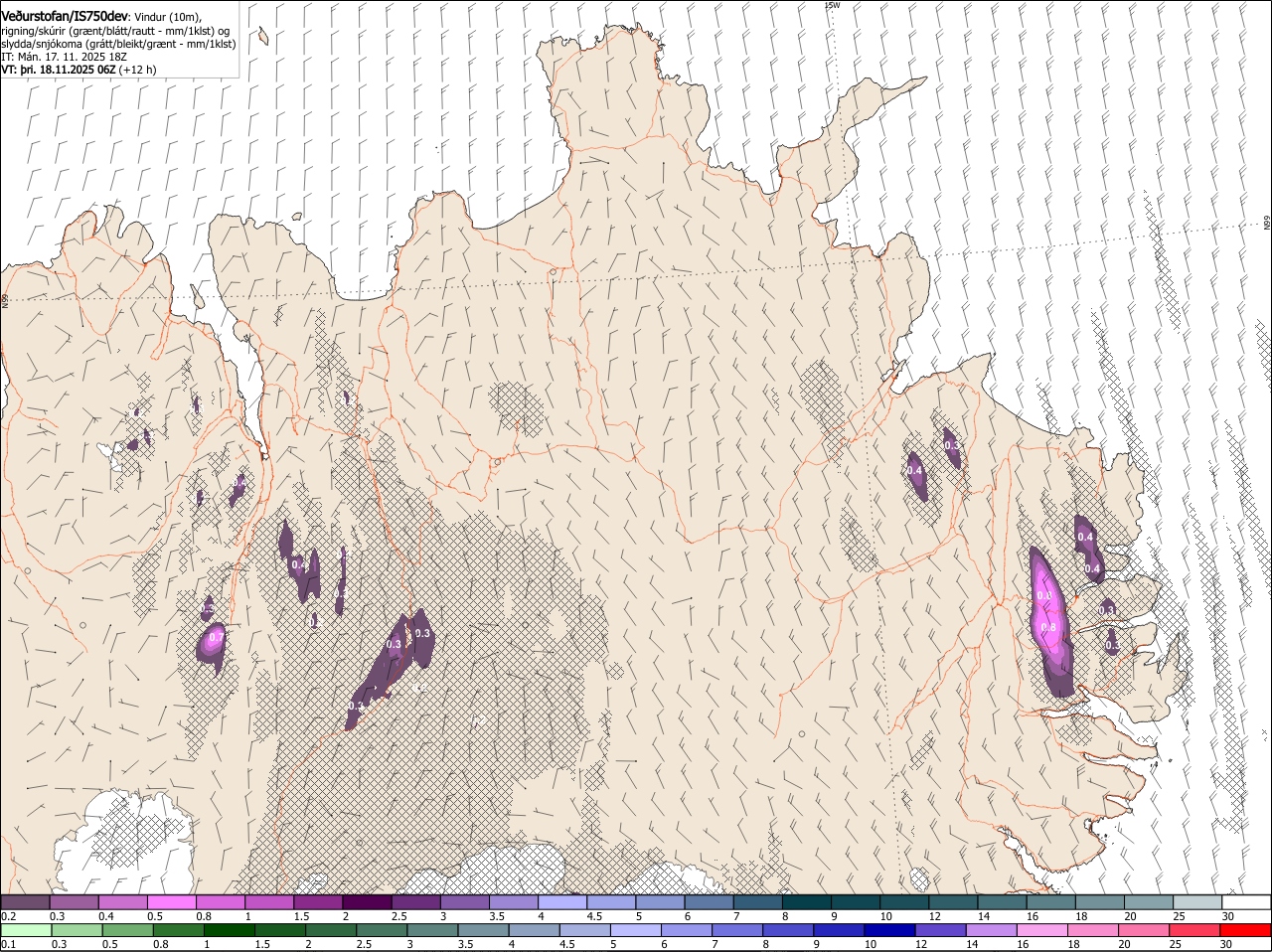Click the (+12 h) forecast offset text

click(x=136, y=70)
